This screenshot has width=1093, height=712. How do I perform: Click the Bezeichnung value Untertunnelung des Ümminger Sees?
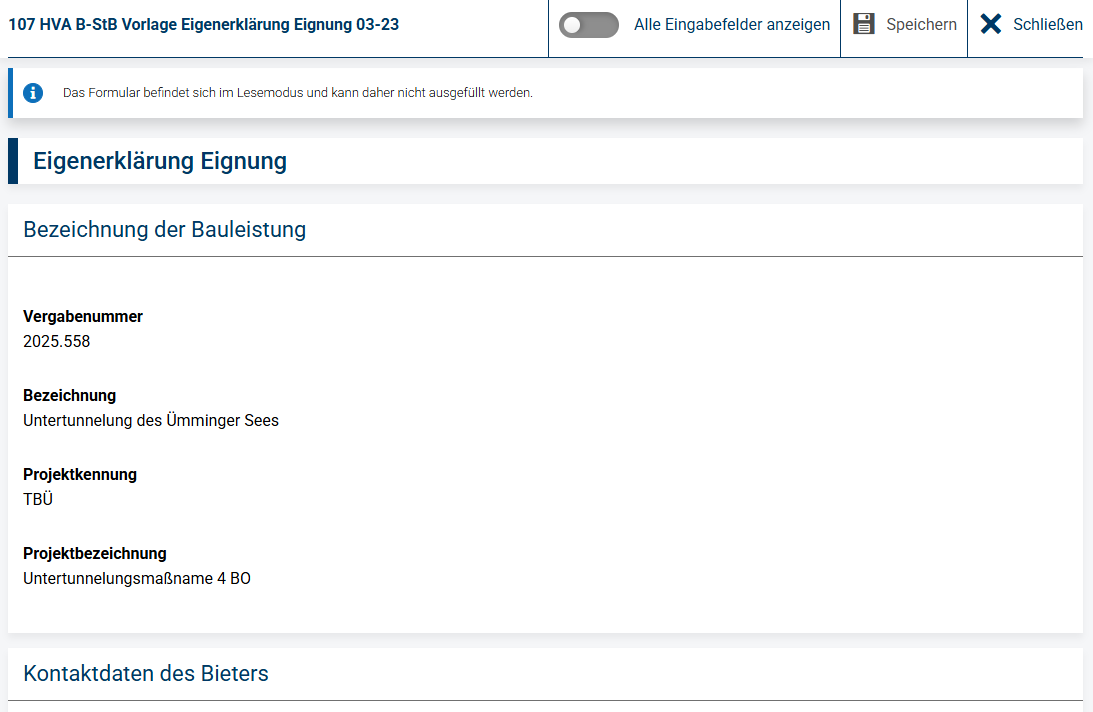(151, 421)
